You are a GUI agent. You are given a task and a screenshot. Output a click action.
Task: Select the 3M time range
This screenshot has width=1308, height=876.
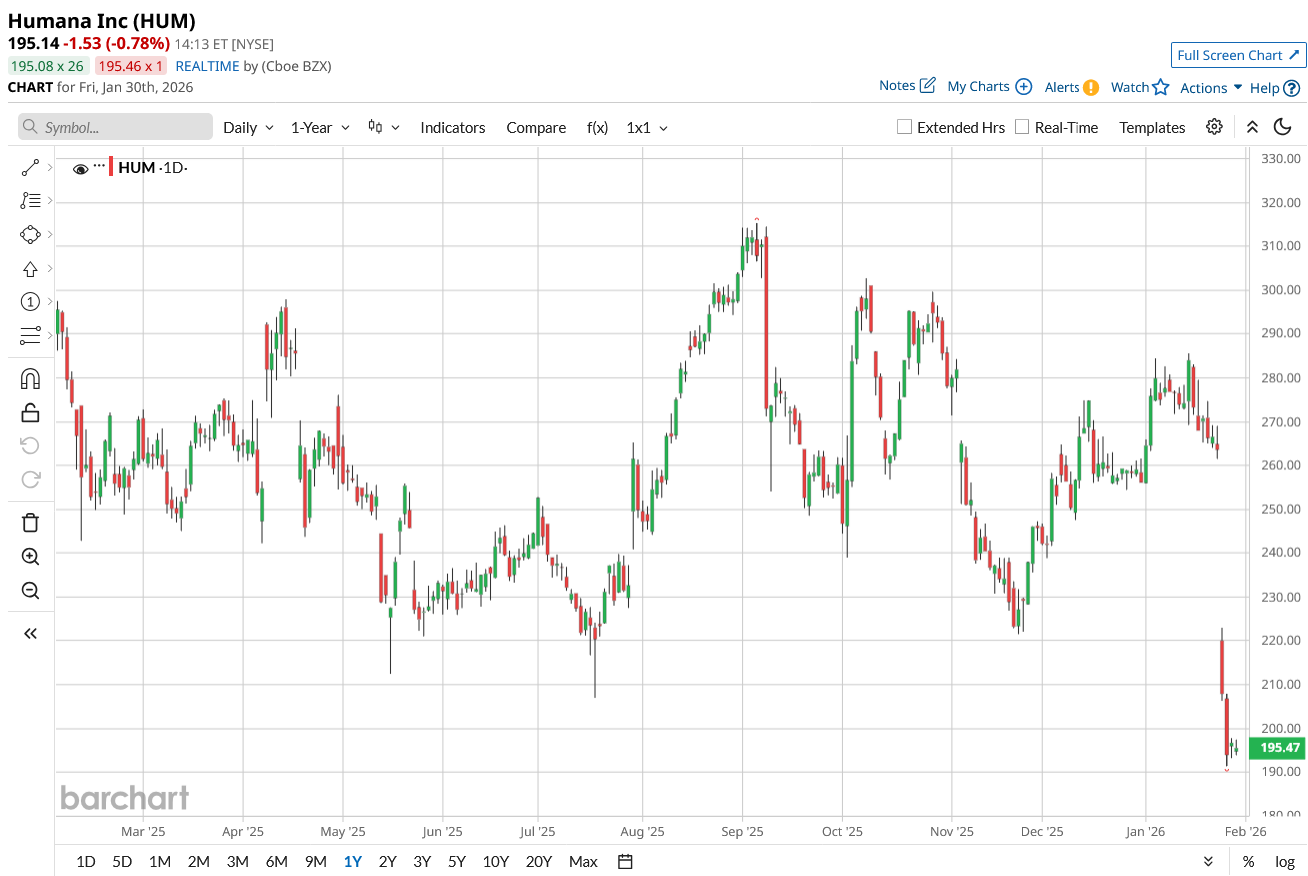pyautogui.click(x=237, y=861)
